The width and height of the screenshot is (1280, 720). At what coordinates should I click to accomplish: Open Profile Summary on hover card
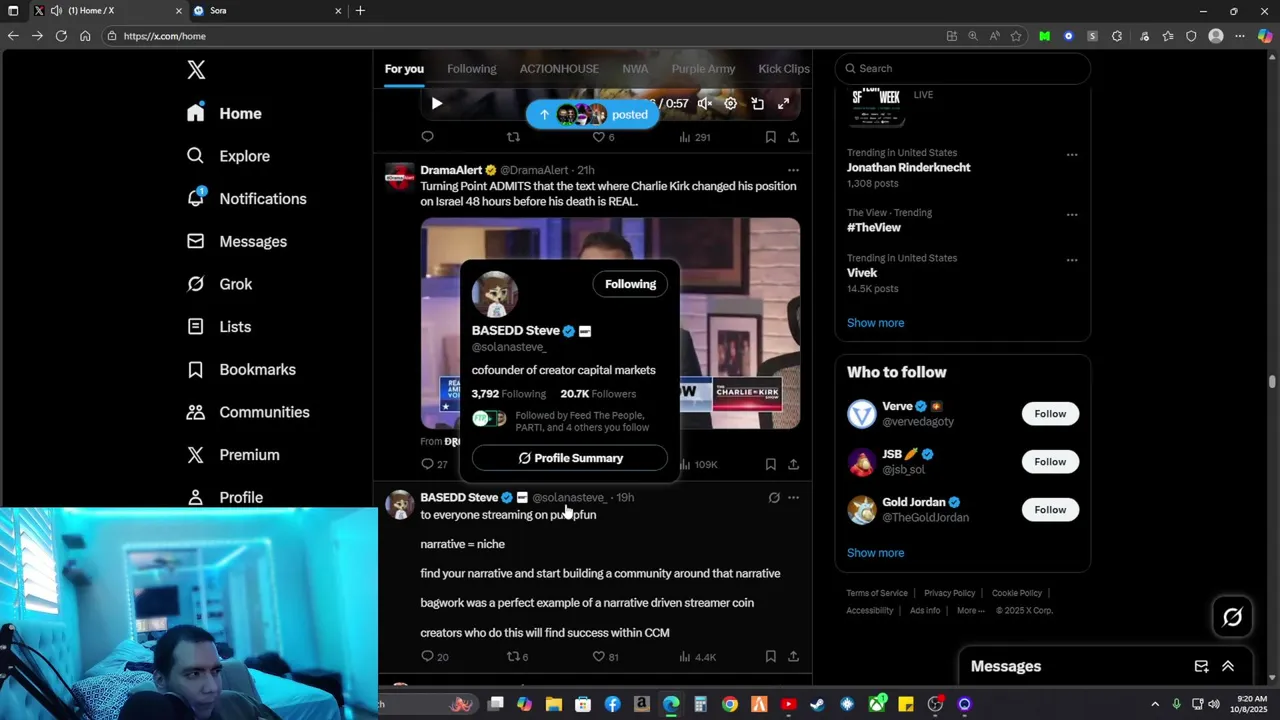pyautogui.click(x=570, y=458)
